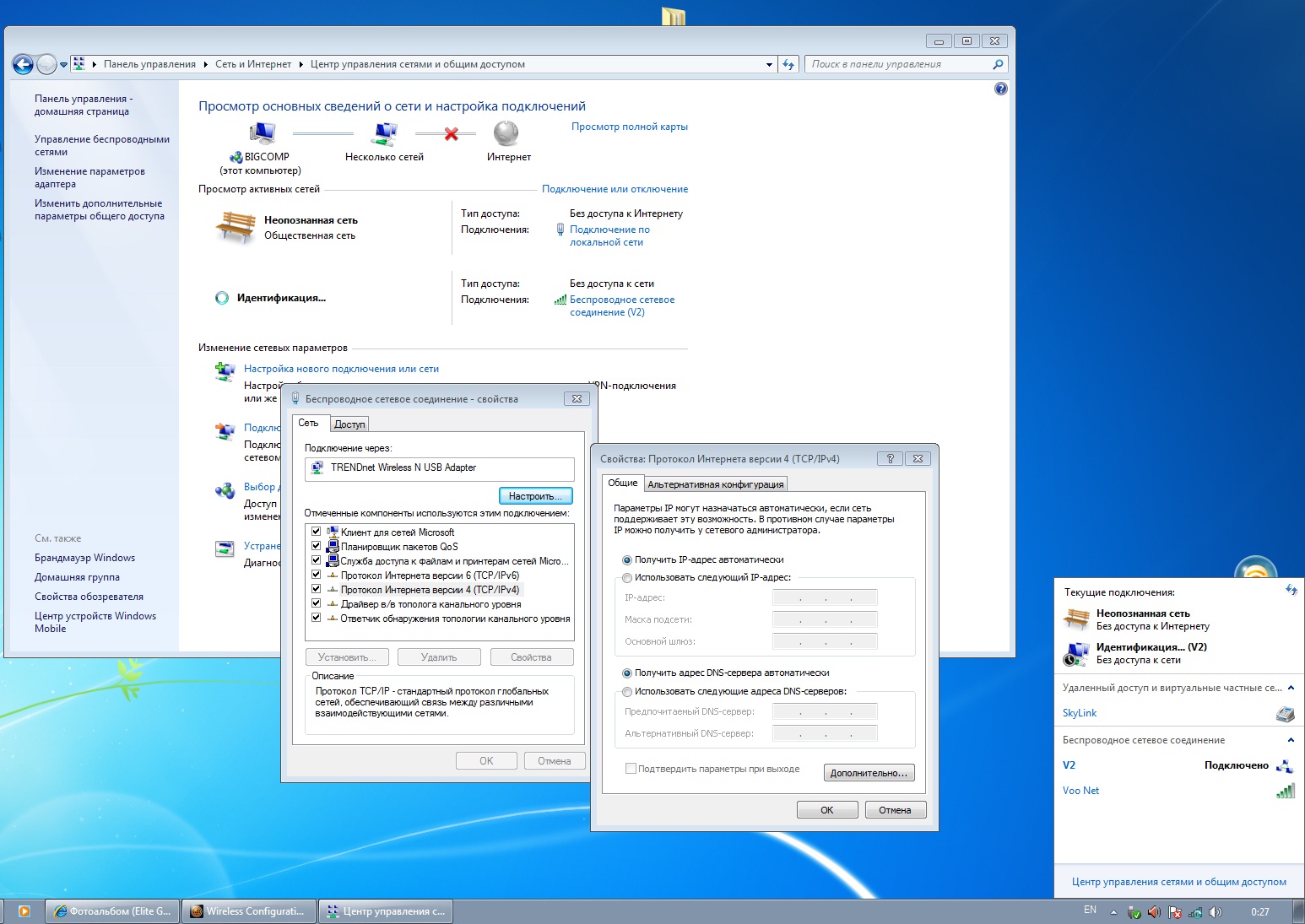Click the volume speaker icon in system tray
This screenshot has height=924, width=1305.
click(x=1216, y=911)
